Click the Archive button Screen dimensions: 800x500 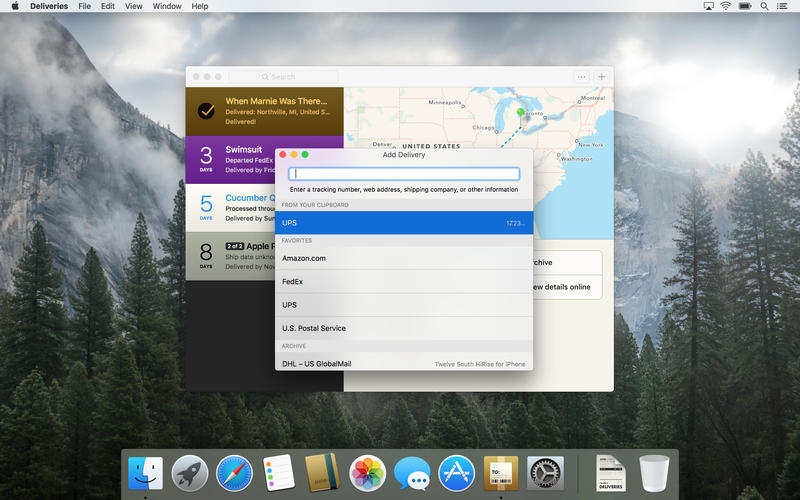pos(567,263)
